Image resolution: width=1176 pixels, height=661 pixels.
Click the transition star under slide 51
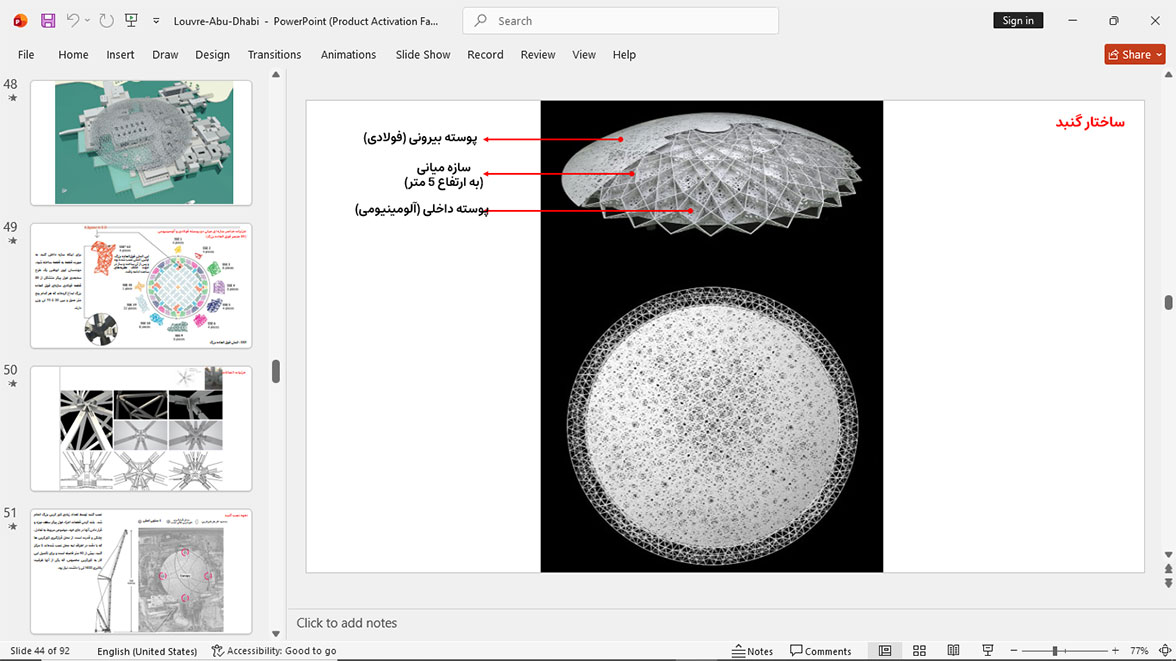(12, 527)
